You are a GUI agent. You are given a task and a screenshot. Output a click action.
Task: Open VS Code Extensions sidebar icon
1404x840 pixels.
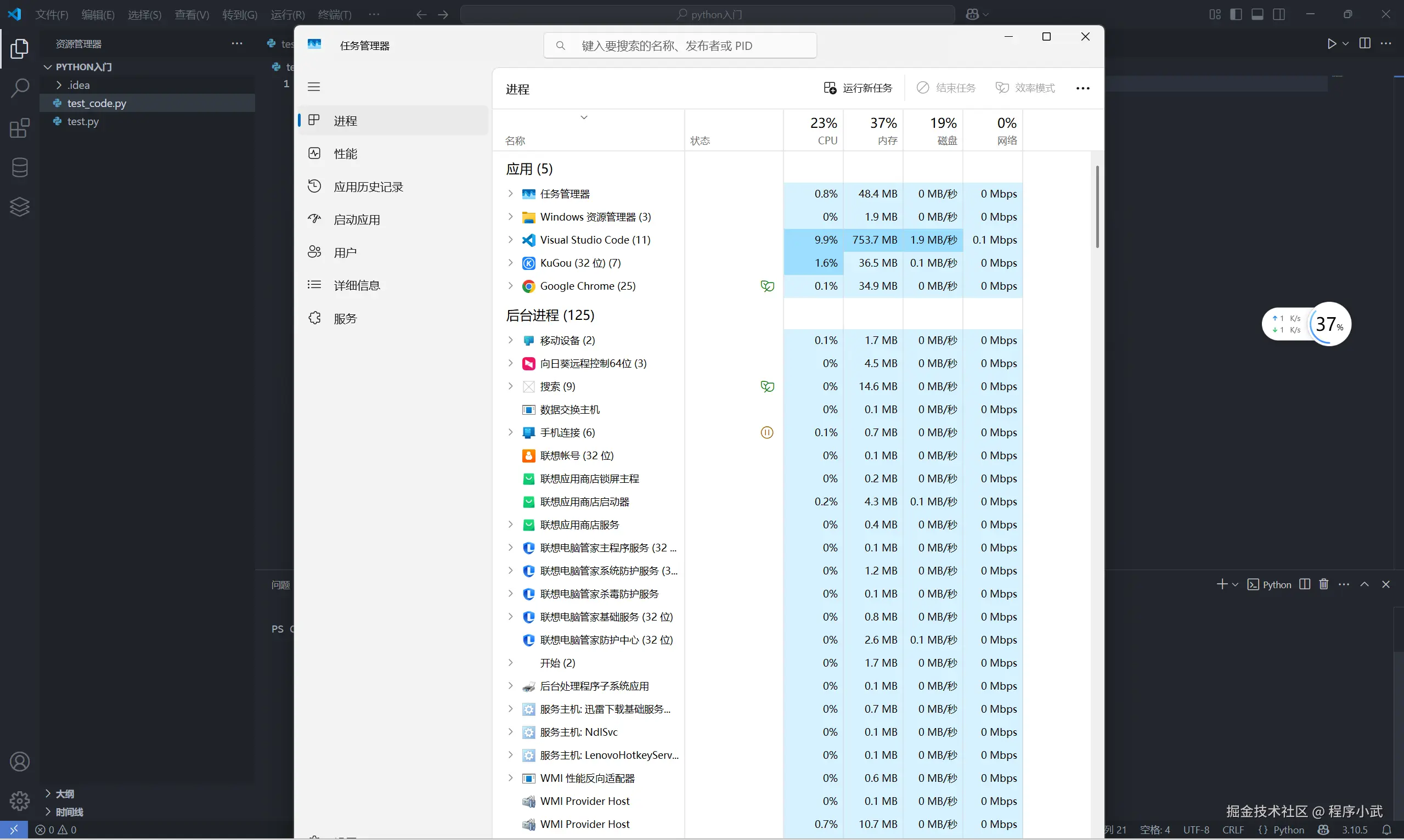[x=19, y=128]
